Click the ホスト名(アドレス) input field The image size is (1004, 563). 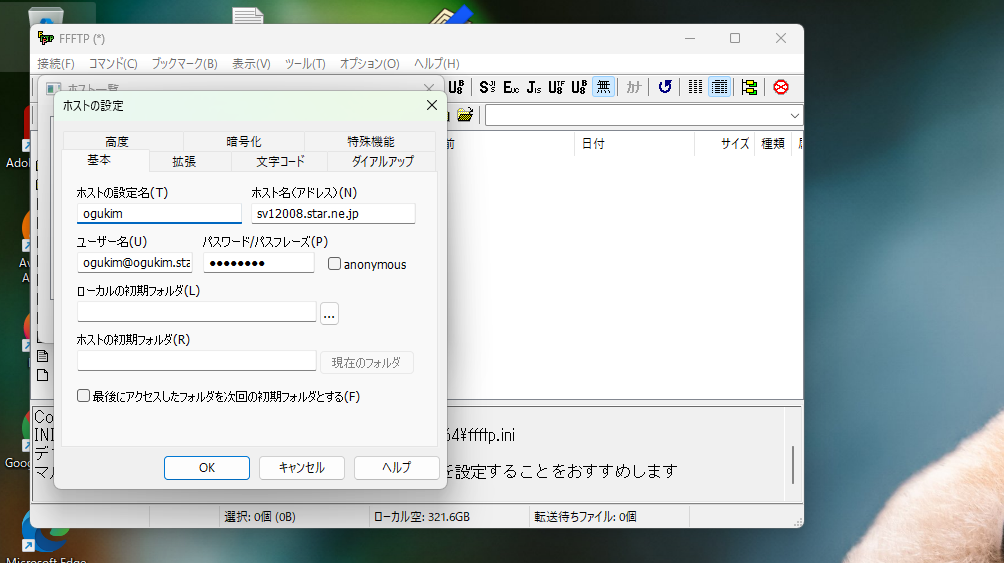[333, 214]
